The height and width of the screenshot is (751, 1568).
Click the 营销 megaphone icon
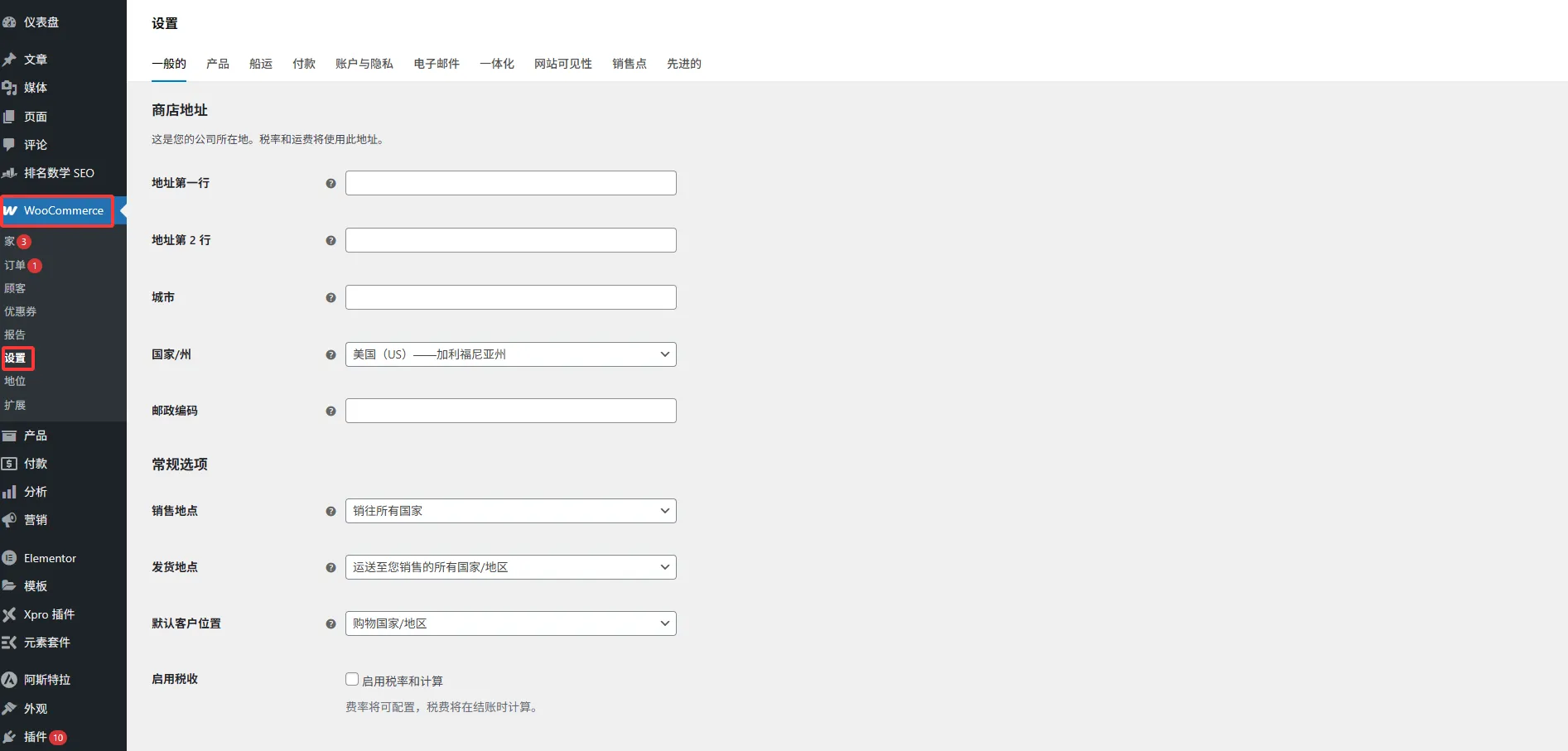[x=10, y=520]
